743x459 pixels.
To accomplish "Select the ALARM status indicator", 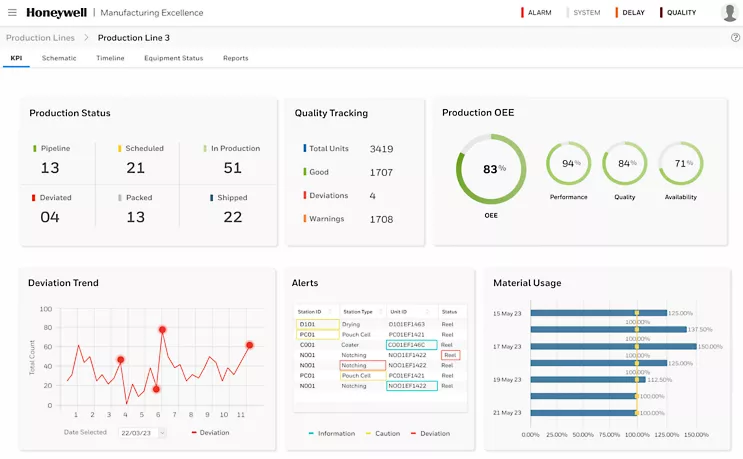I will tap(536, 13).
